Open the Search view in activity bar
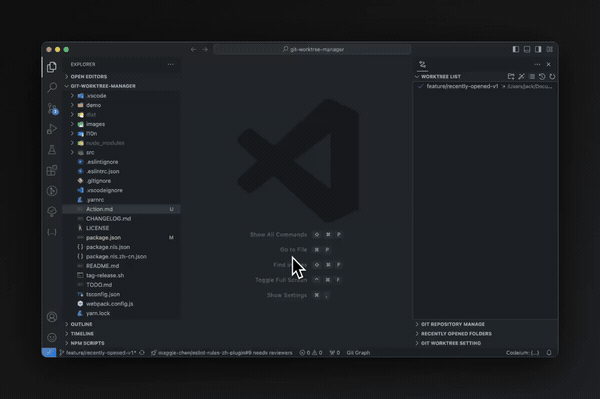 [52, 88]
